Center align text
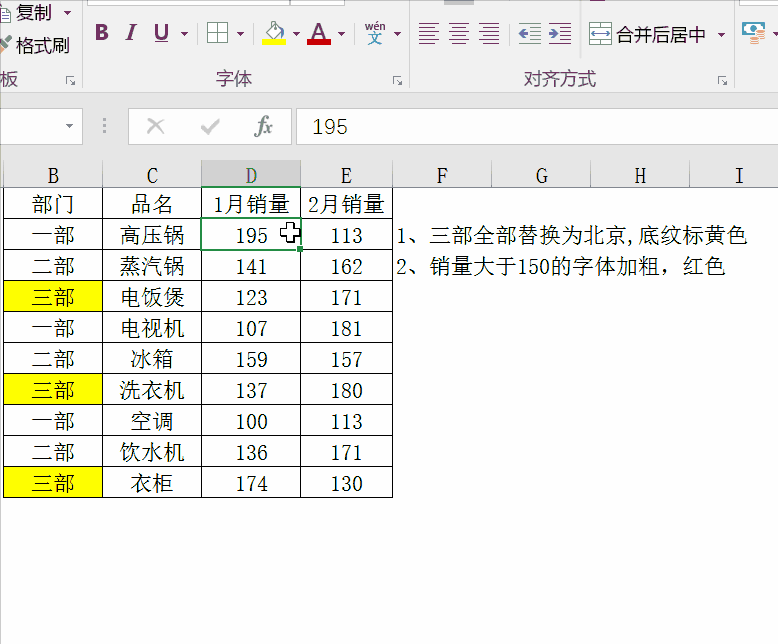This screenshot has width=778, height=644. tap(459, 33)
